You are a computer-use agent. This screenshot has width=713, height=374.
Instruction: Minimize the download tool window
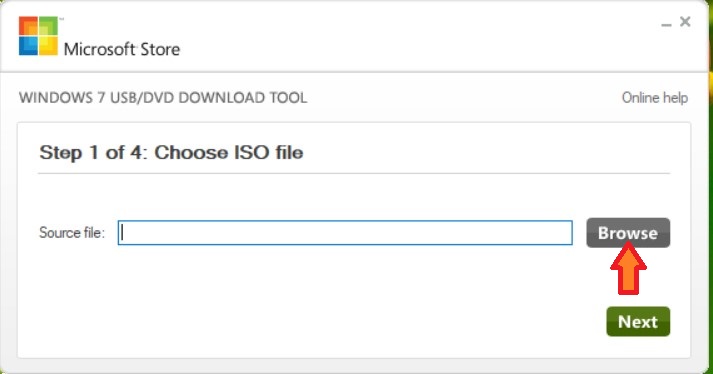pyautogui.click(x=666, y=25)
